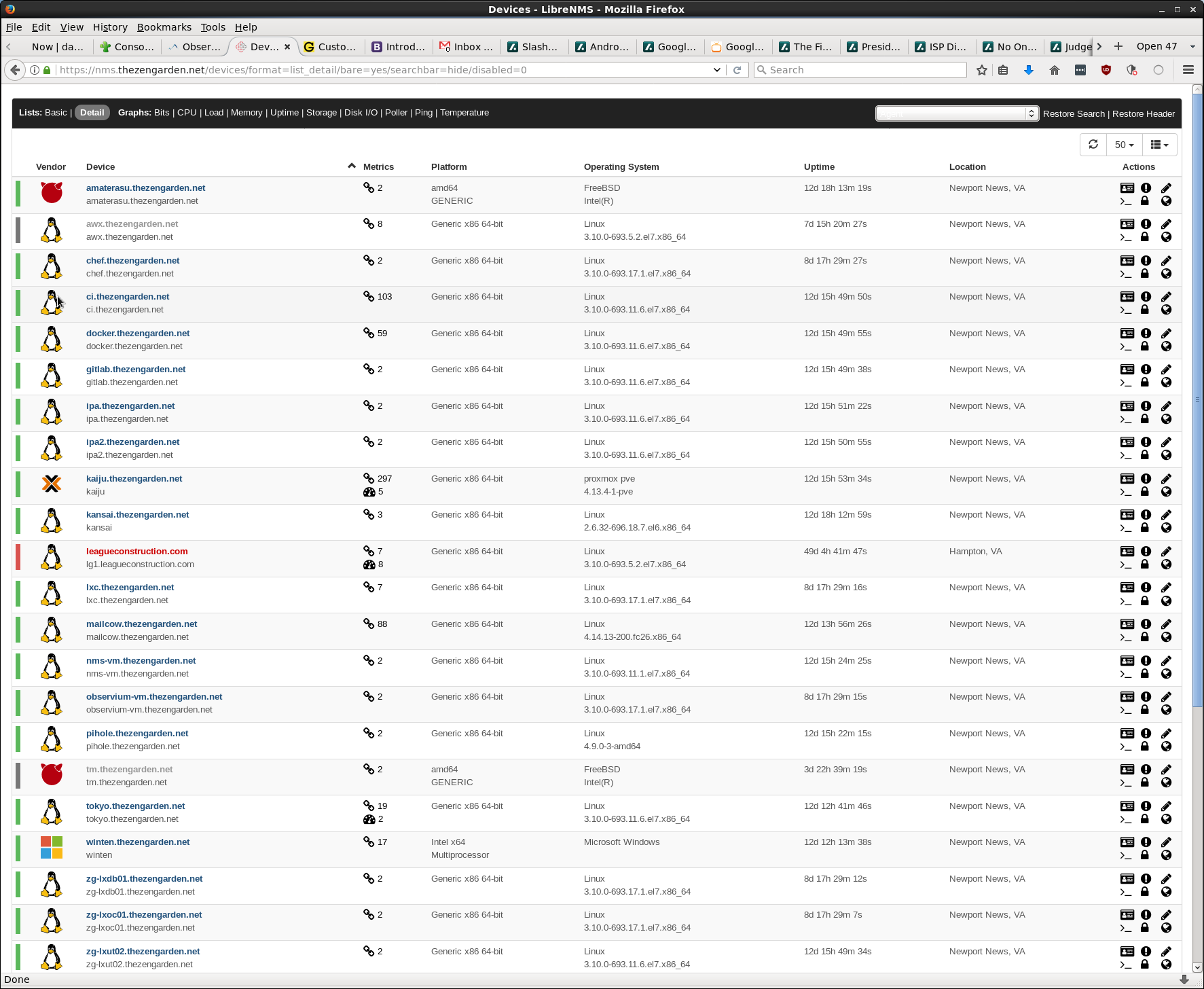Edit amaterasu device via pencil icon
The height and width of the screenshot is (989, 1204).
coord(1166,187)
